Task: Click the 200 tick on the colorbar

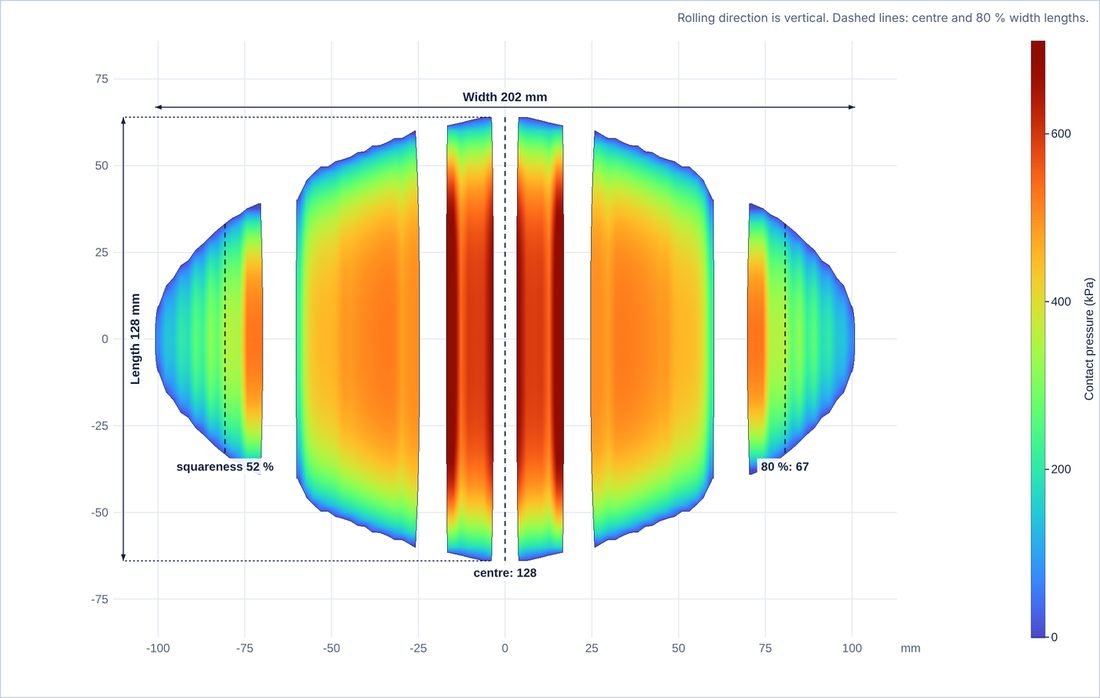Action: (x=1061, y=469)
